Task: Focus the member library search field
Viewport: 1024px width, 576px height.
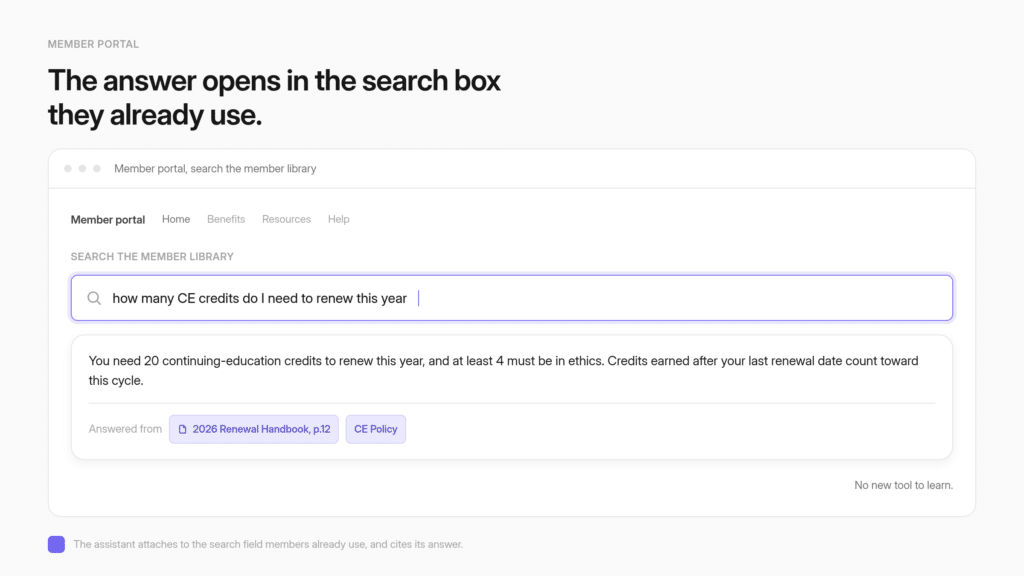Action: pyautogui.click(x=512, y=298)
